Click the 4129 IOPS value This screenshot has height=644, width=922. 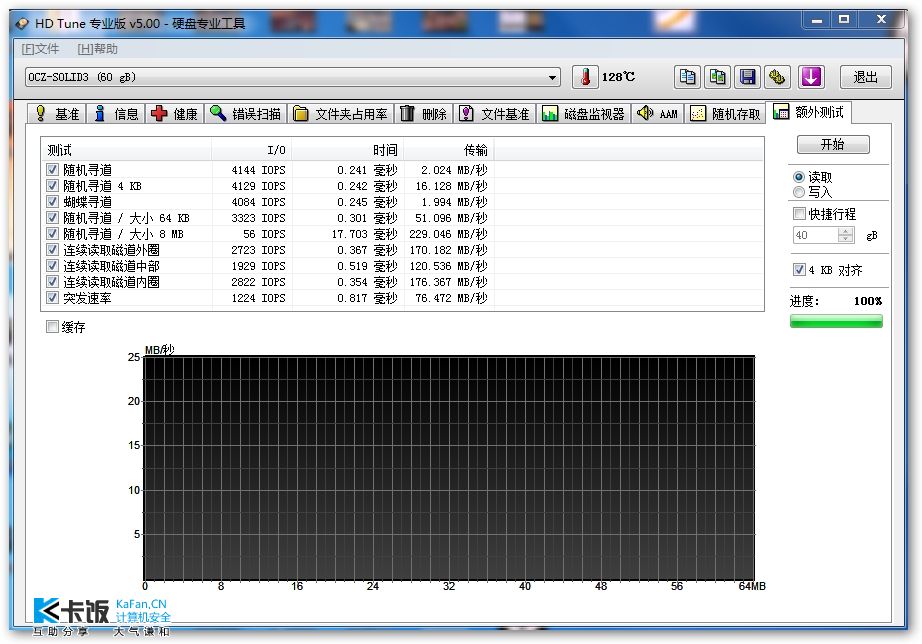coord(259,186)
